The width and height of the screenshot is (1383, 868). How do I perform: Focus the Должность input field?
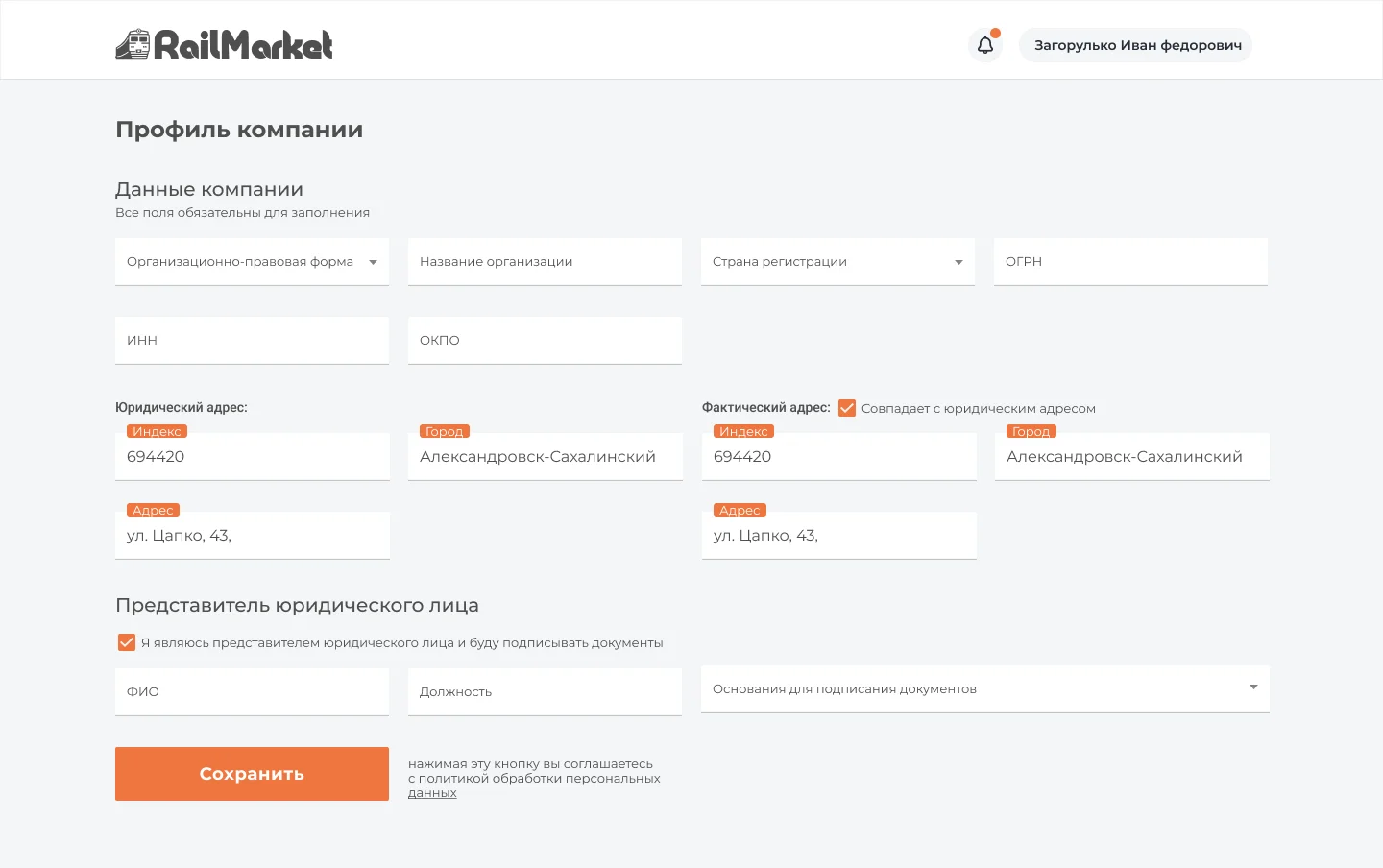pyautogui.click(x=545, y=691)
